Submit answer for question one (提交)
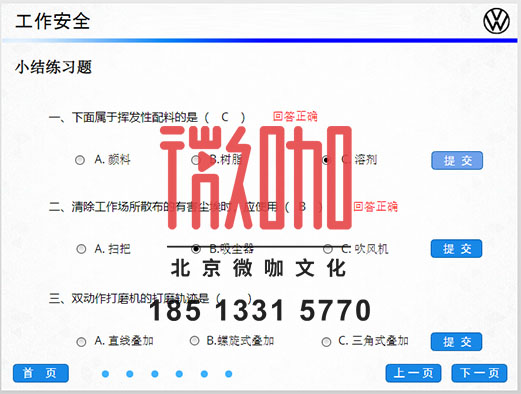521x394 pixels. (457, 160)
